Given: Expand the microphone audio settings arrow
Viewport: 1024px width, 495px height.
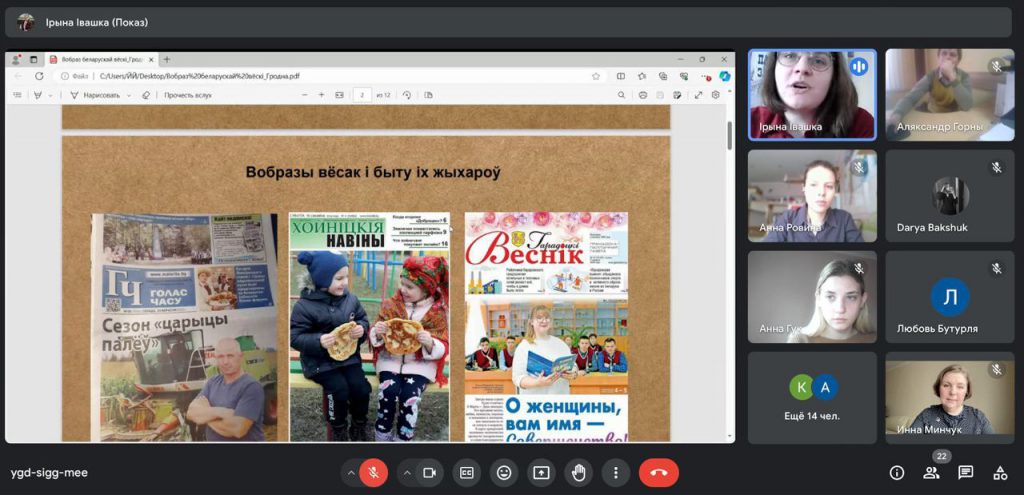Looking at the screenshot, I should tap(350, 472).
